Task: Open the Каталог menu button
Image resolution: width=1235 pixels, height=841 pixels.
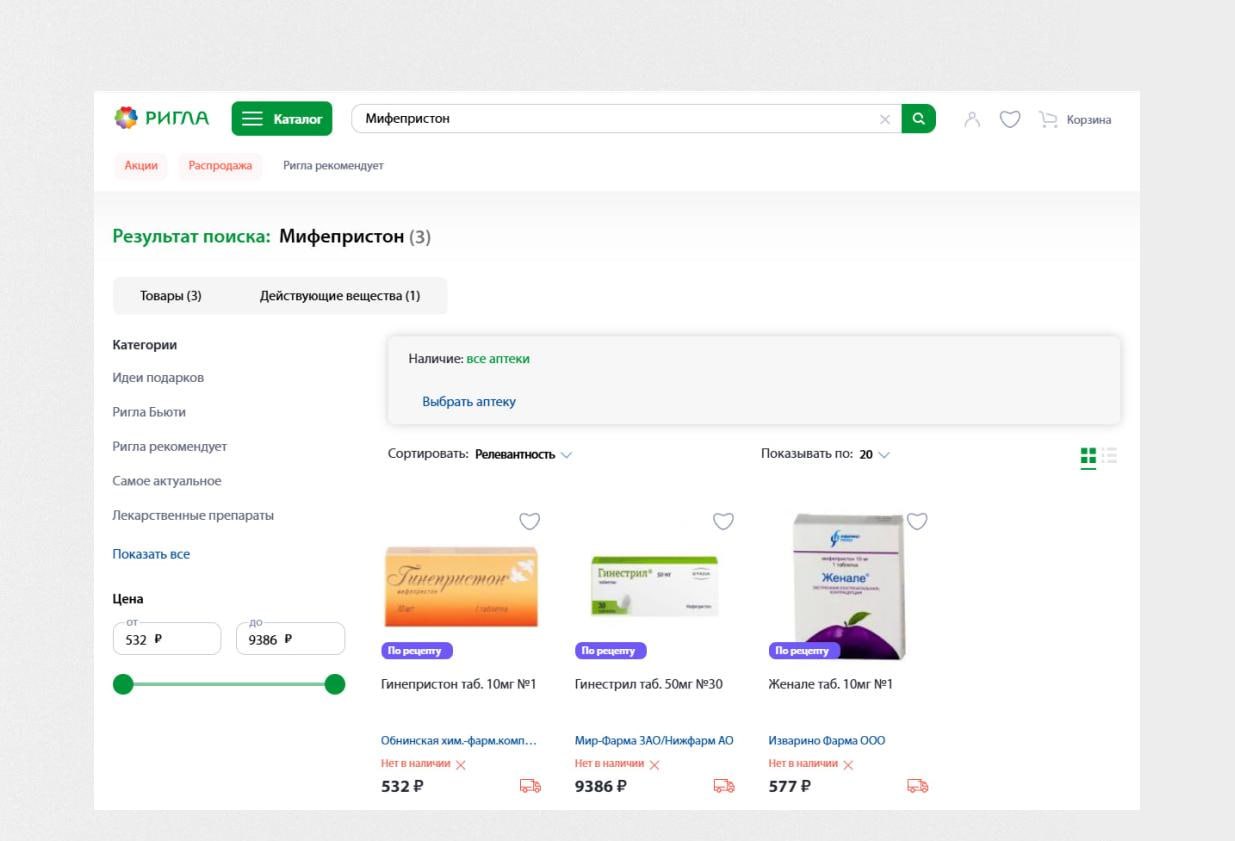Action: [x=282, y=119]
